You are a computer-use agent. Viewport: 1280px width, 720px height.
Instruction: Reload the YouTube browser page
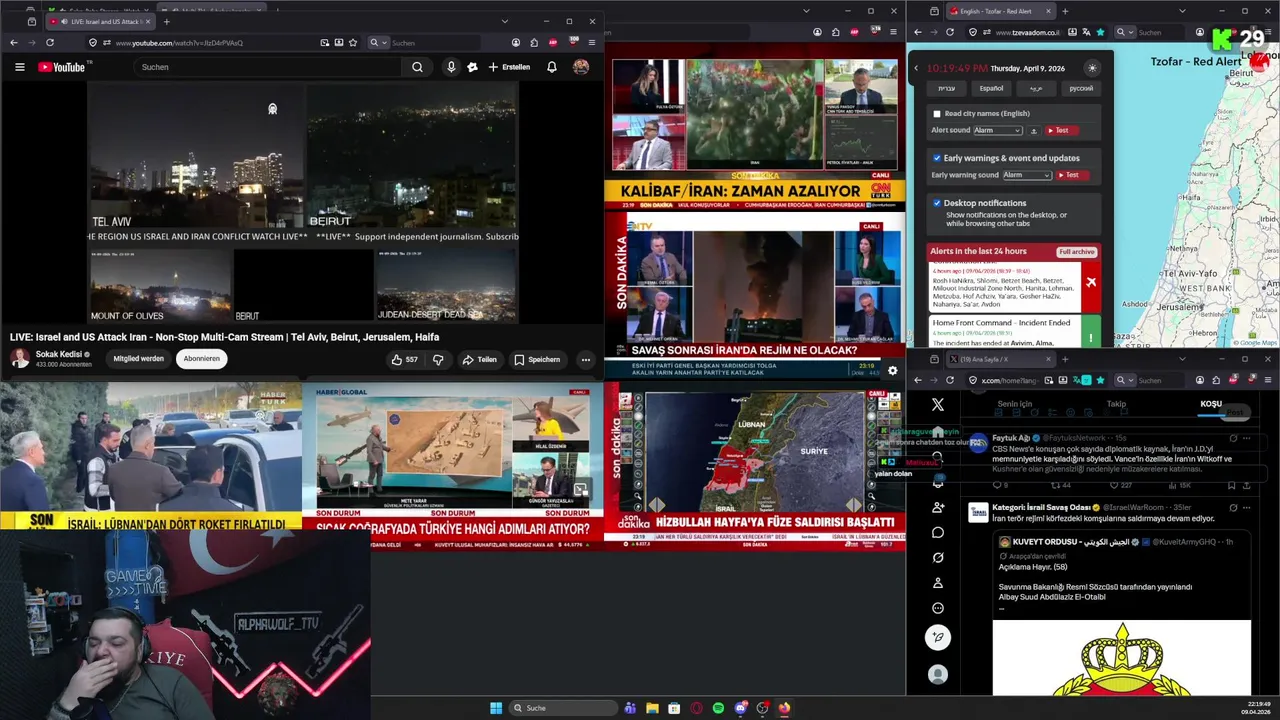coord(49,43)
